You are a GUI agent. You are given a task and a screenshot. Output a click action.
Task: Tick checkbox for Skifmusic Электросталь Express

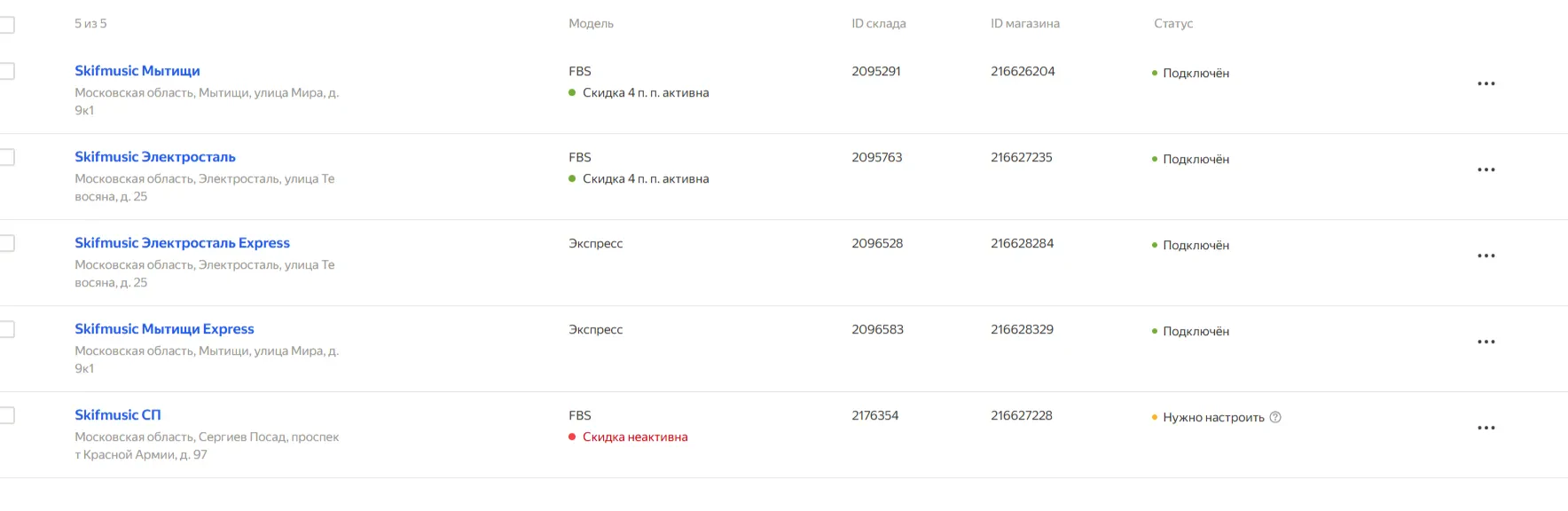pyautogui.click(x=7, y=243)
